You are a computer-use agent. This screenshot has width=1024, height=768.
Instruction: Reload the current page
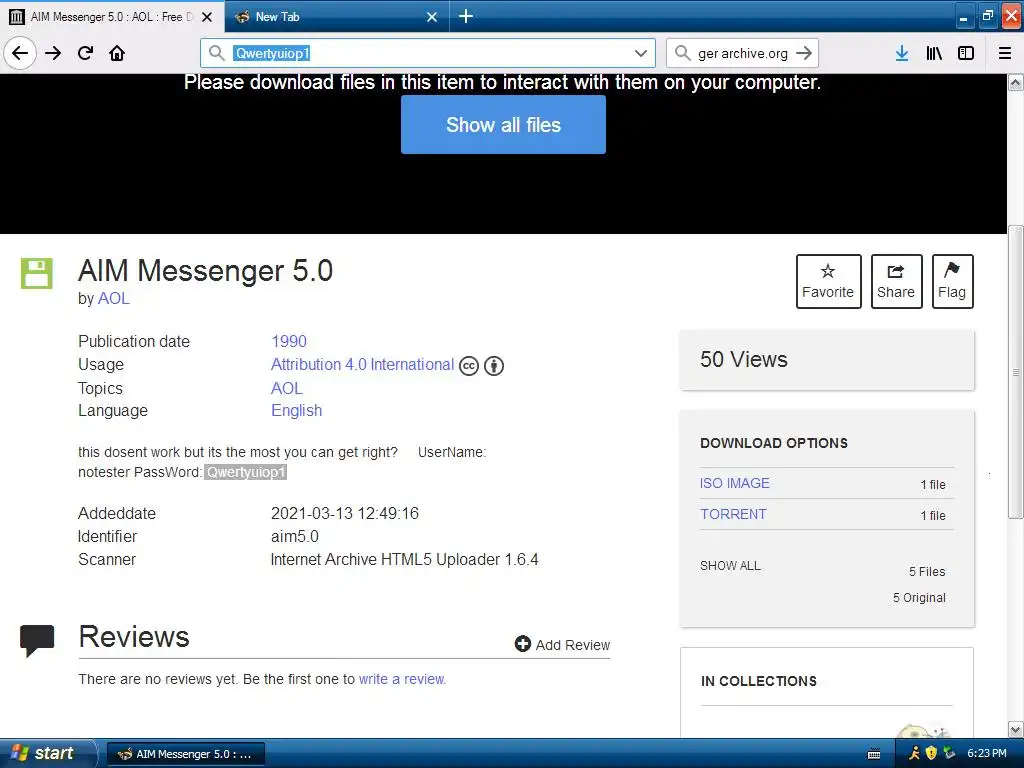[86, 53]
